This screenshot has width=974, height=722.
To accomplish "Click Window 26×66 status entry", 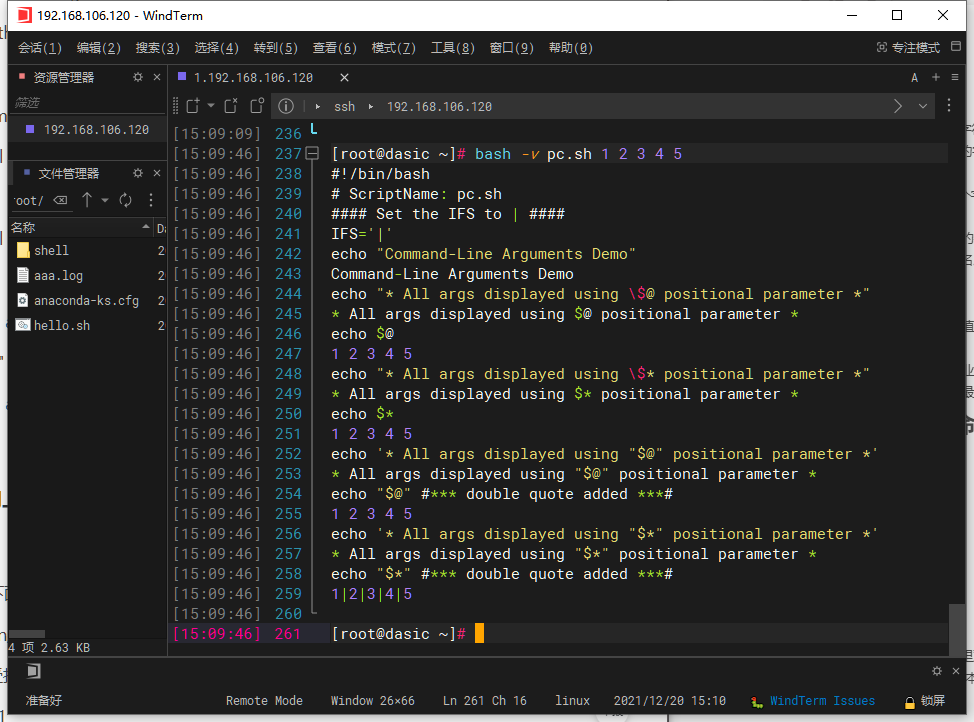I will tap(372, 701).
